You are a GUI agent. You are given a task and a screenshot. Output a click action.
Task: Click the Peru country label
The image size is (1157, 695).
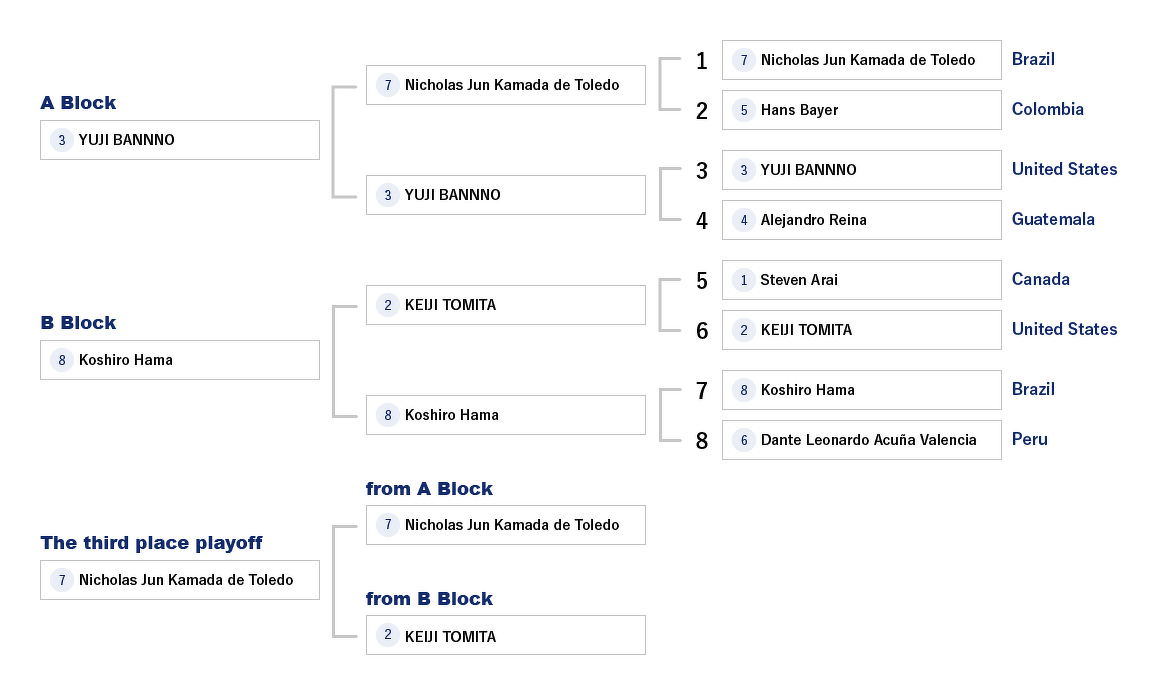coord(1029,439)
